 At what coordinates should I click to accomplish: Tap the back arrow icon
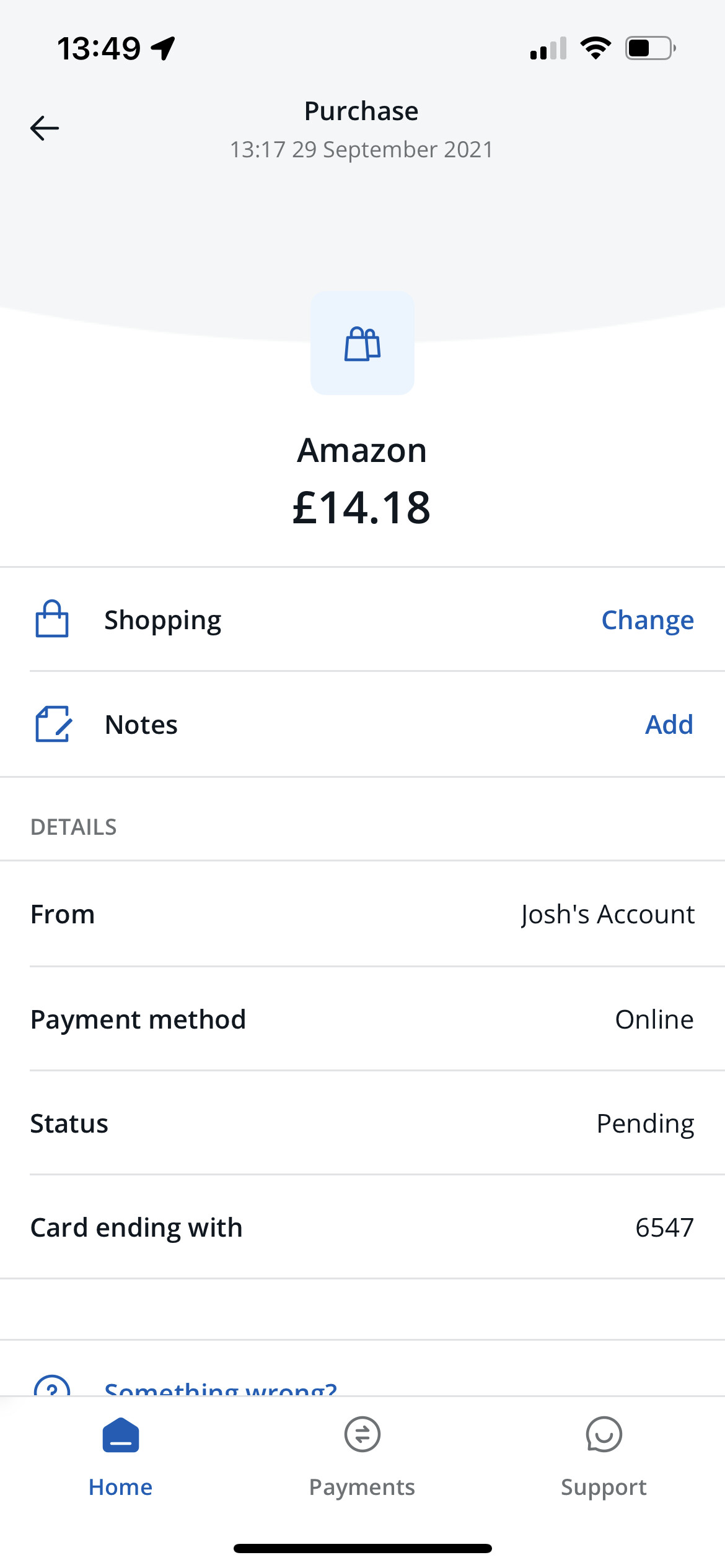point(45,128)
